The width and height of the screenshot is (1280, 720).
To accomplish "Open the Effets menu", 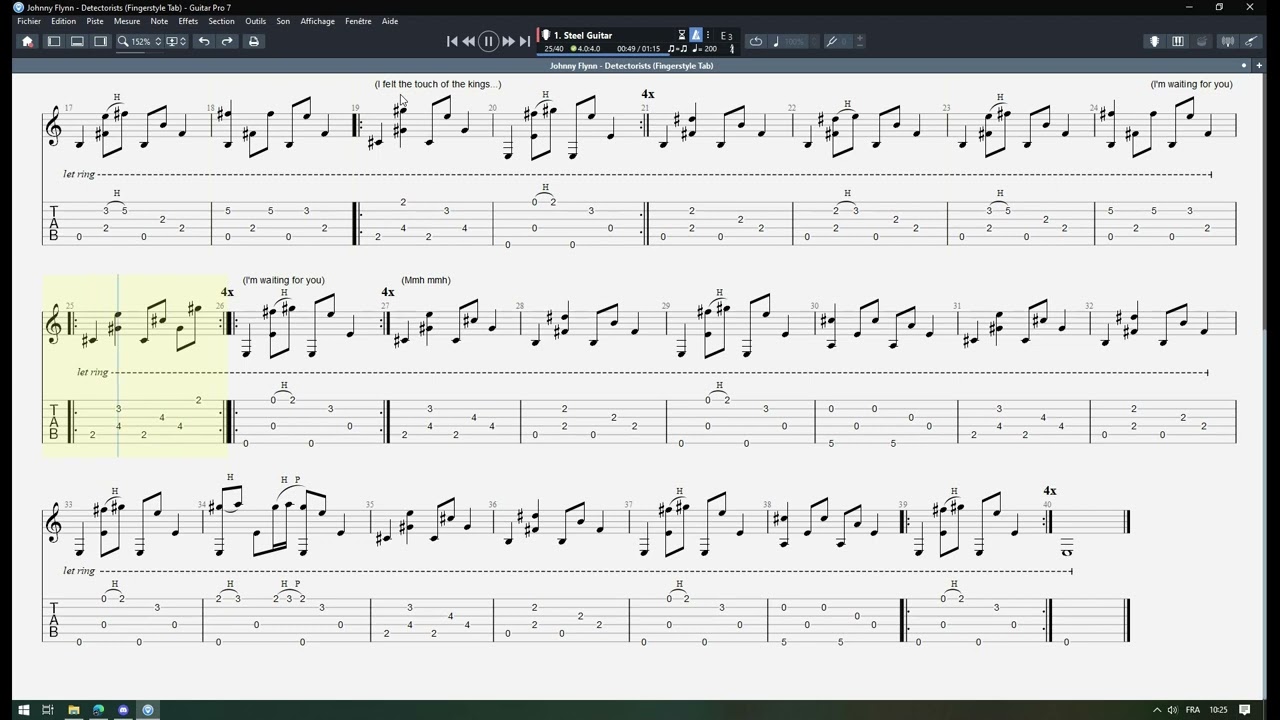I will click(x=188, y=21).
